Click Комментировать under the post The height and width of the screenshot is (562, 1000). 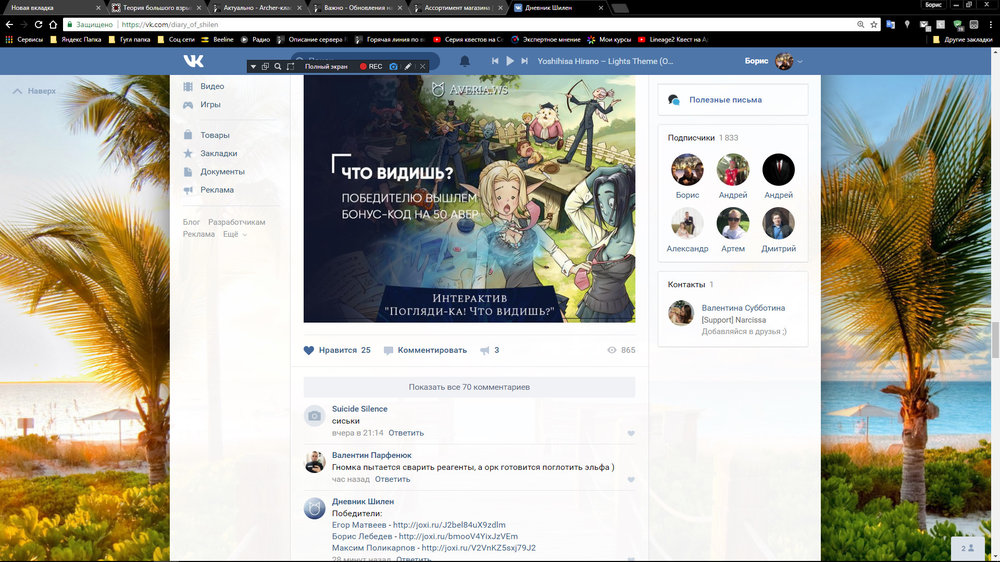(425, 350)
